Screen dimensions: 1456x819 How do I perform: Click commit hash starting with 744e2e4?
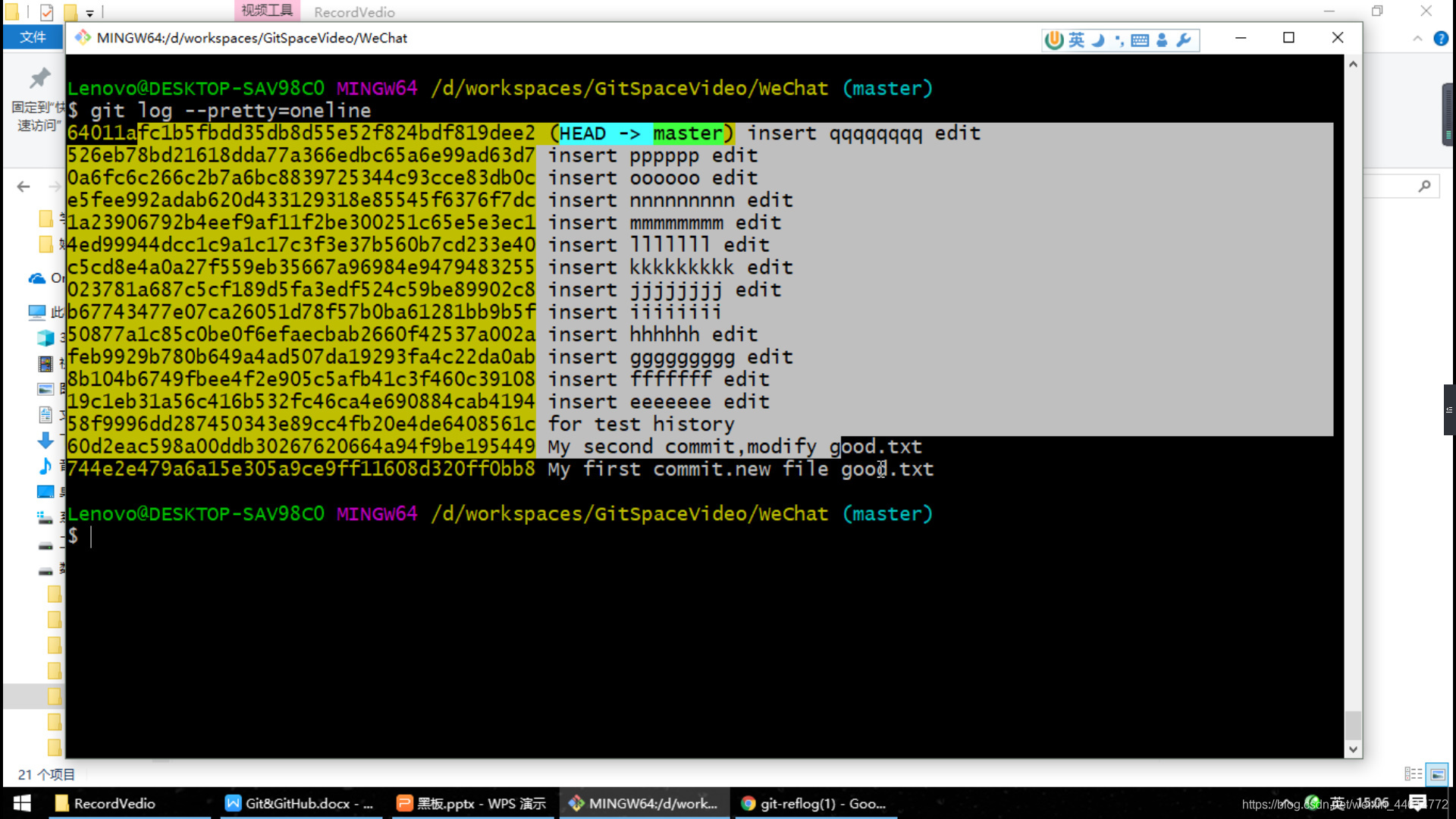coord(301,469)
